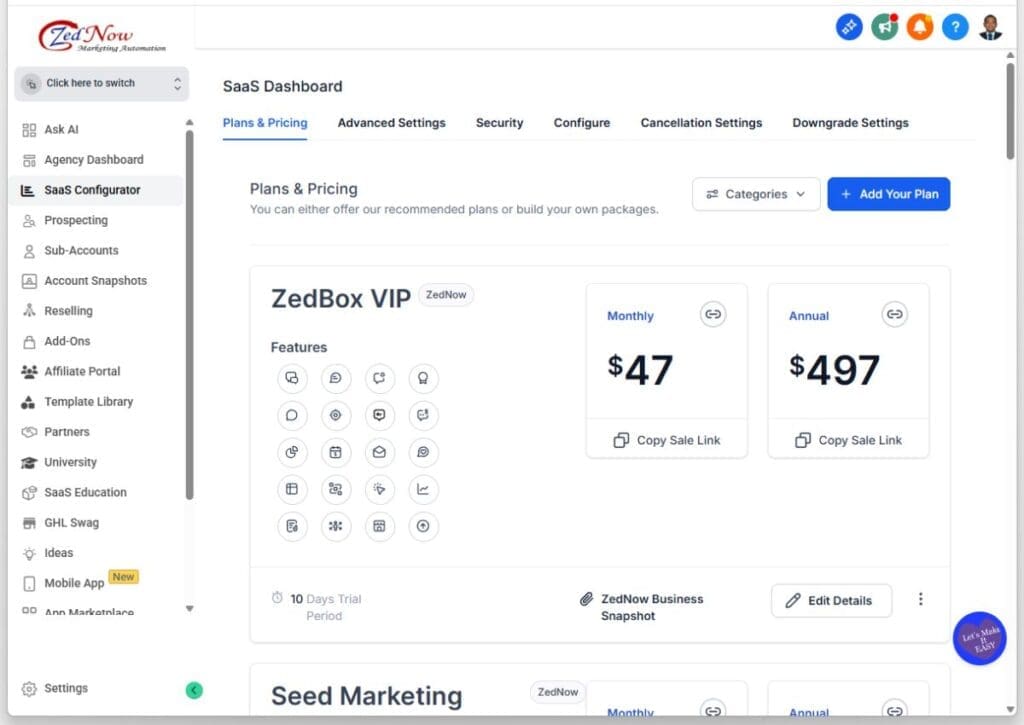Open Sub-Accounts in the sidebar

pyautogui.click(x=81, y=250)
